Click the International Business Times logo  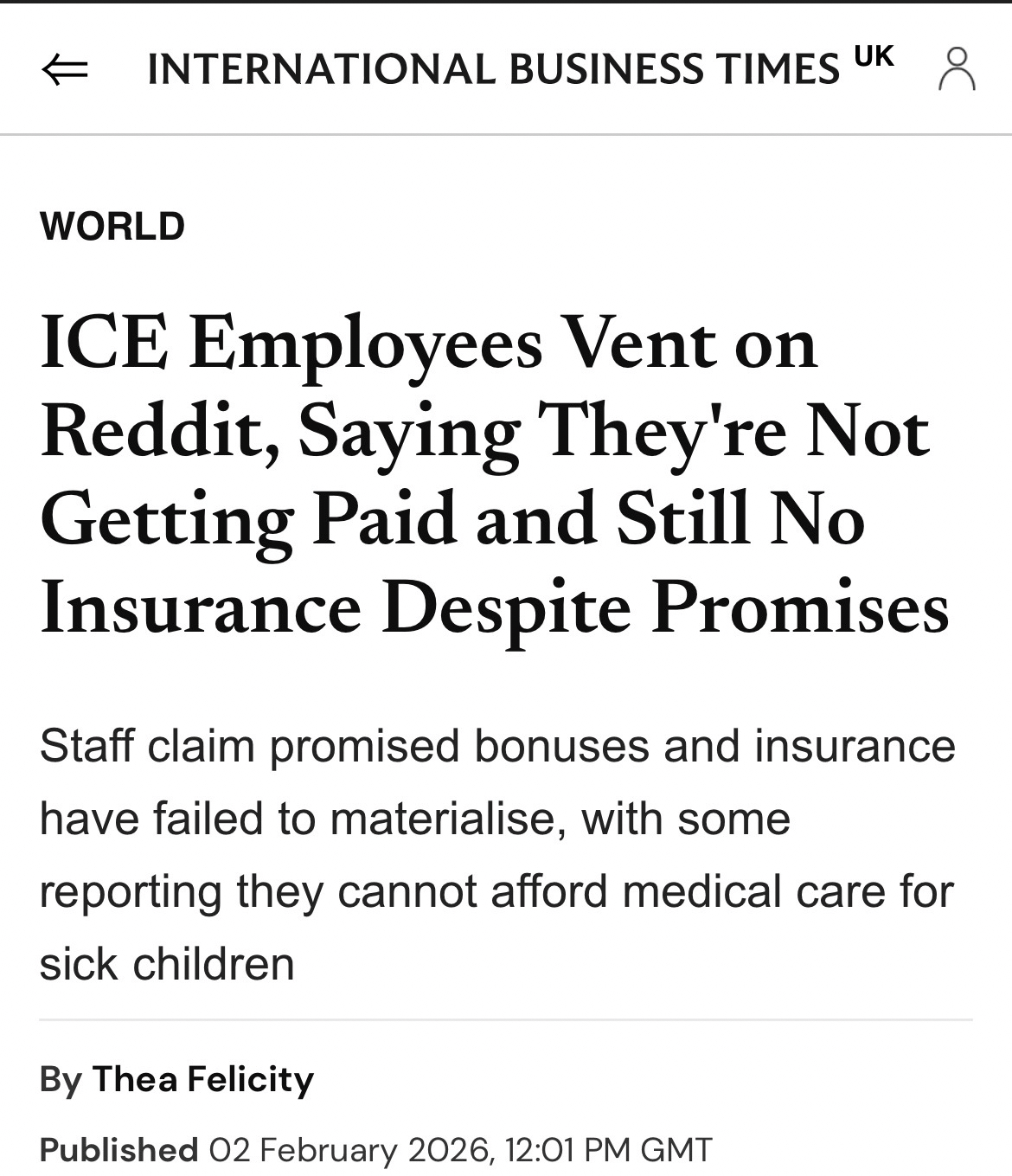point(493,69)
